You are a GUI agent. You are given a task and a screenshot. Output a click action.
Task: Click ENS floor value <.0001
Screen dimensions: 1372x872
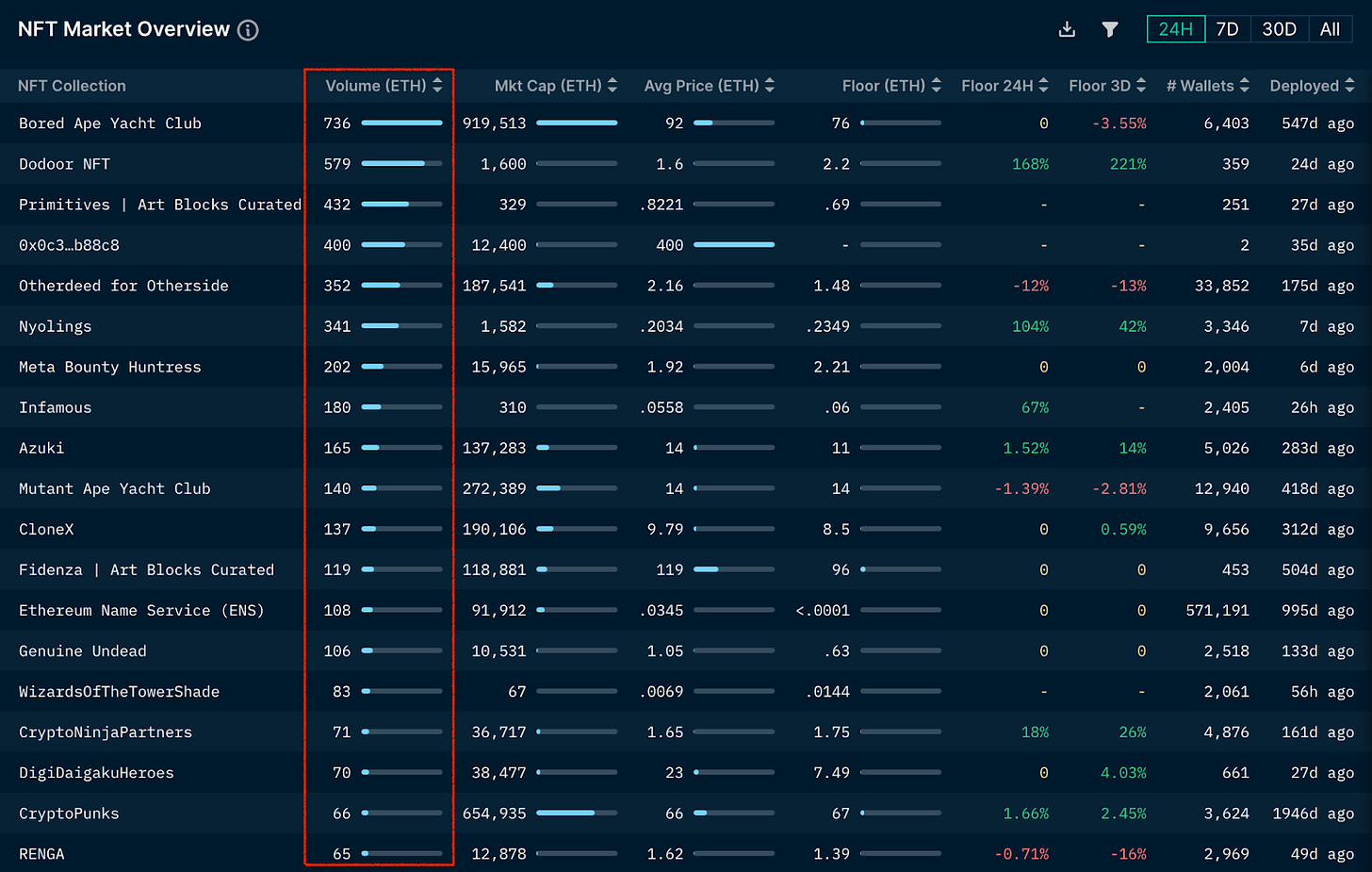[823, 610]
